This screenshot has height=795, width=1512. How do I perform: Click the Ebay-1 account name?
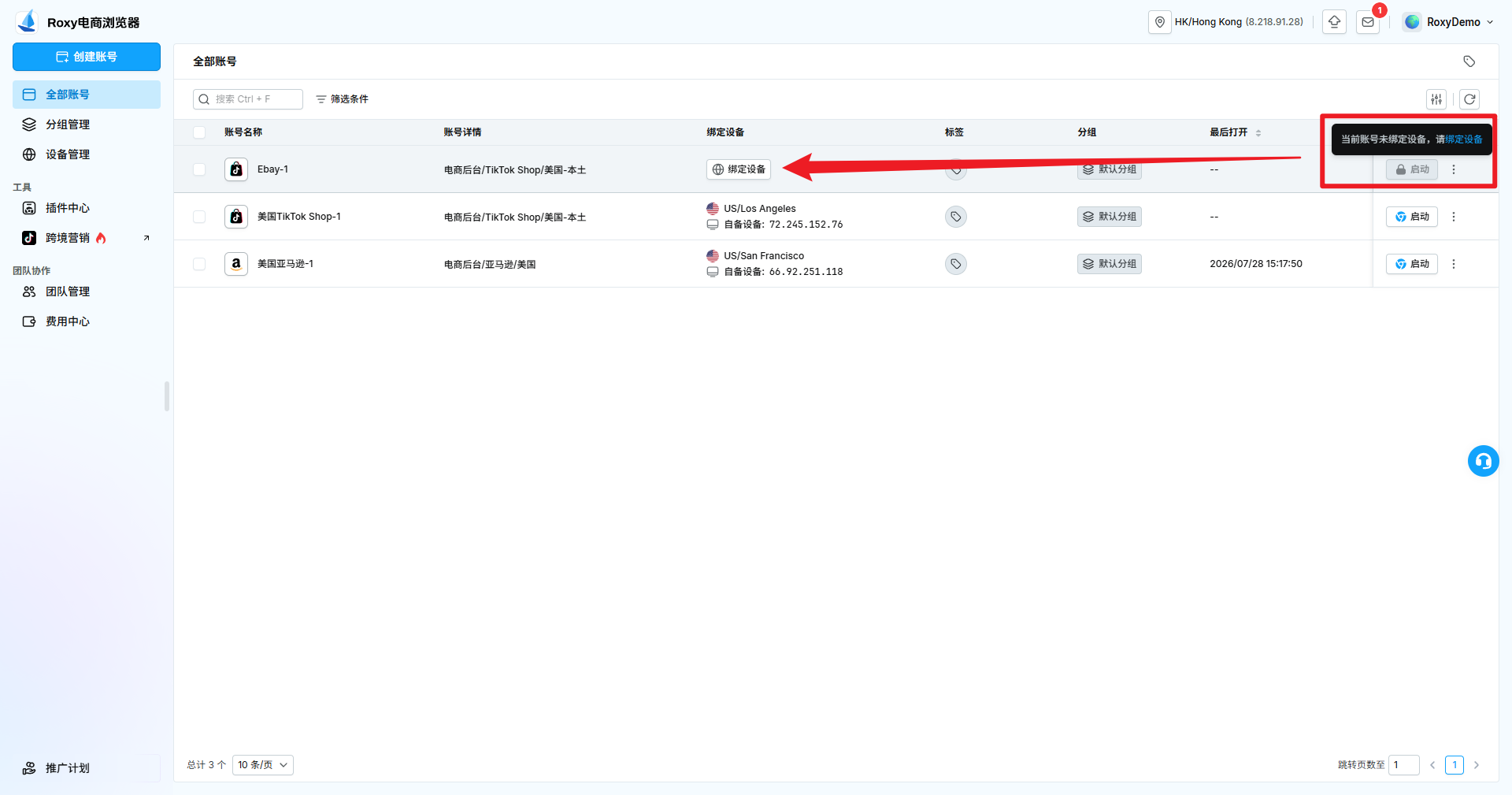(x=272, y=169)
